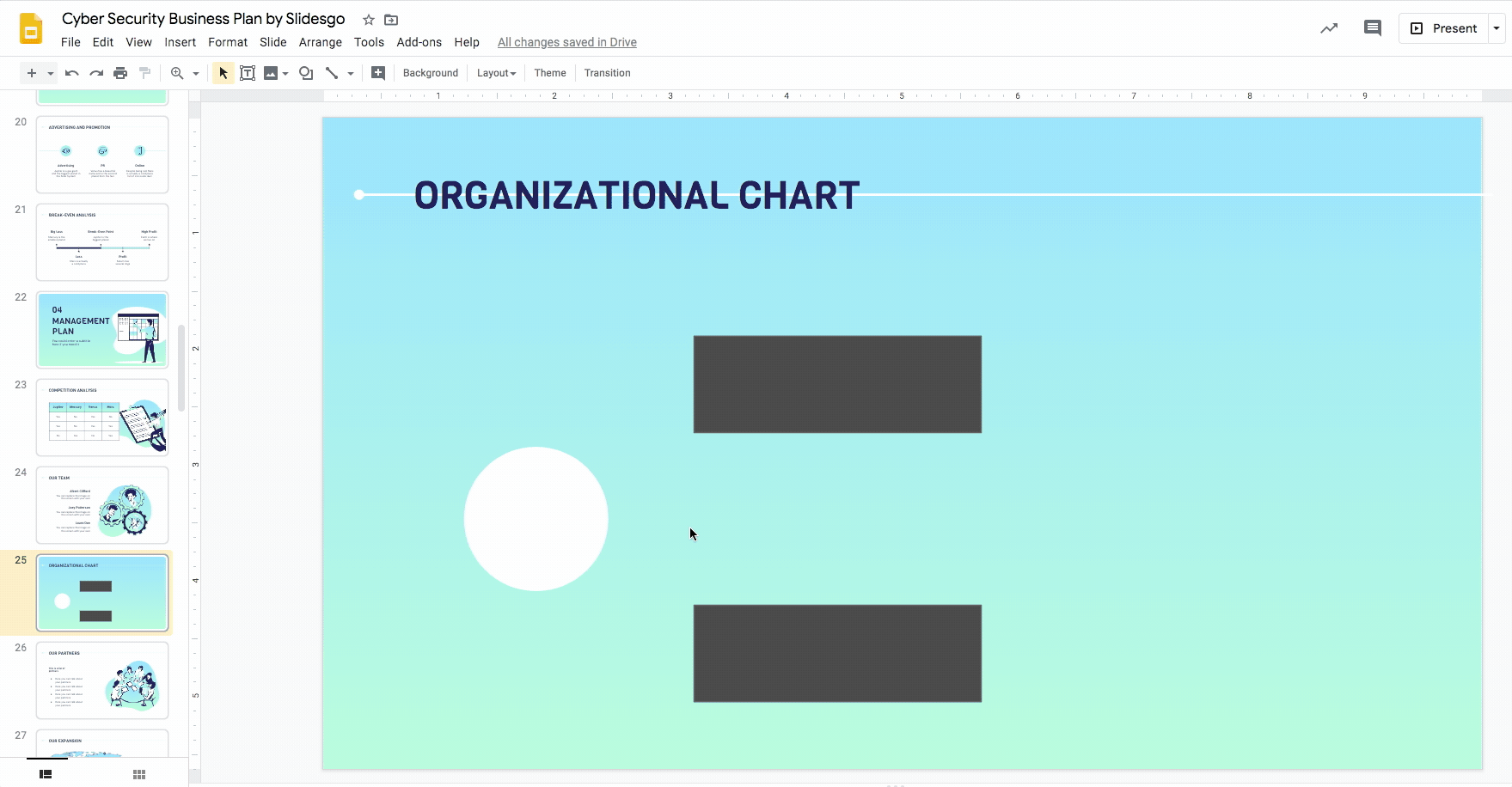Switch to filmstrip view of slides

click(x=45, y=773)
